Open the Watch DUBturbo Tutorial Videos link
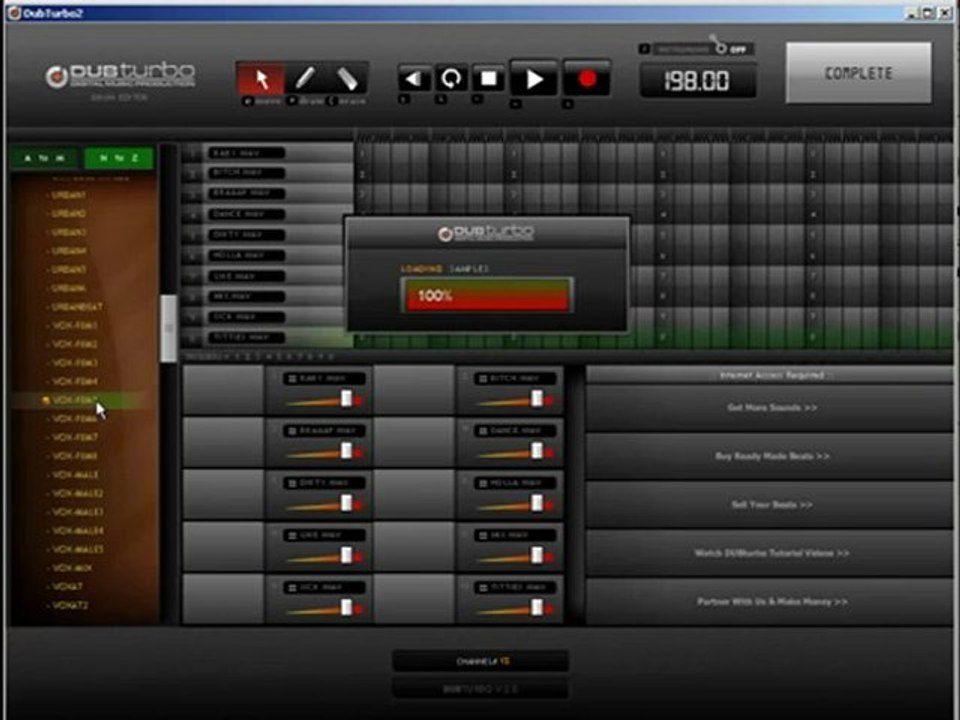The width and height of the screenshot is (960, 720). [770, 553]
